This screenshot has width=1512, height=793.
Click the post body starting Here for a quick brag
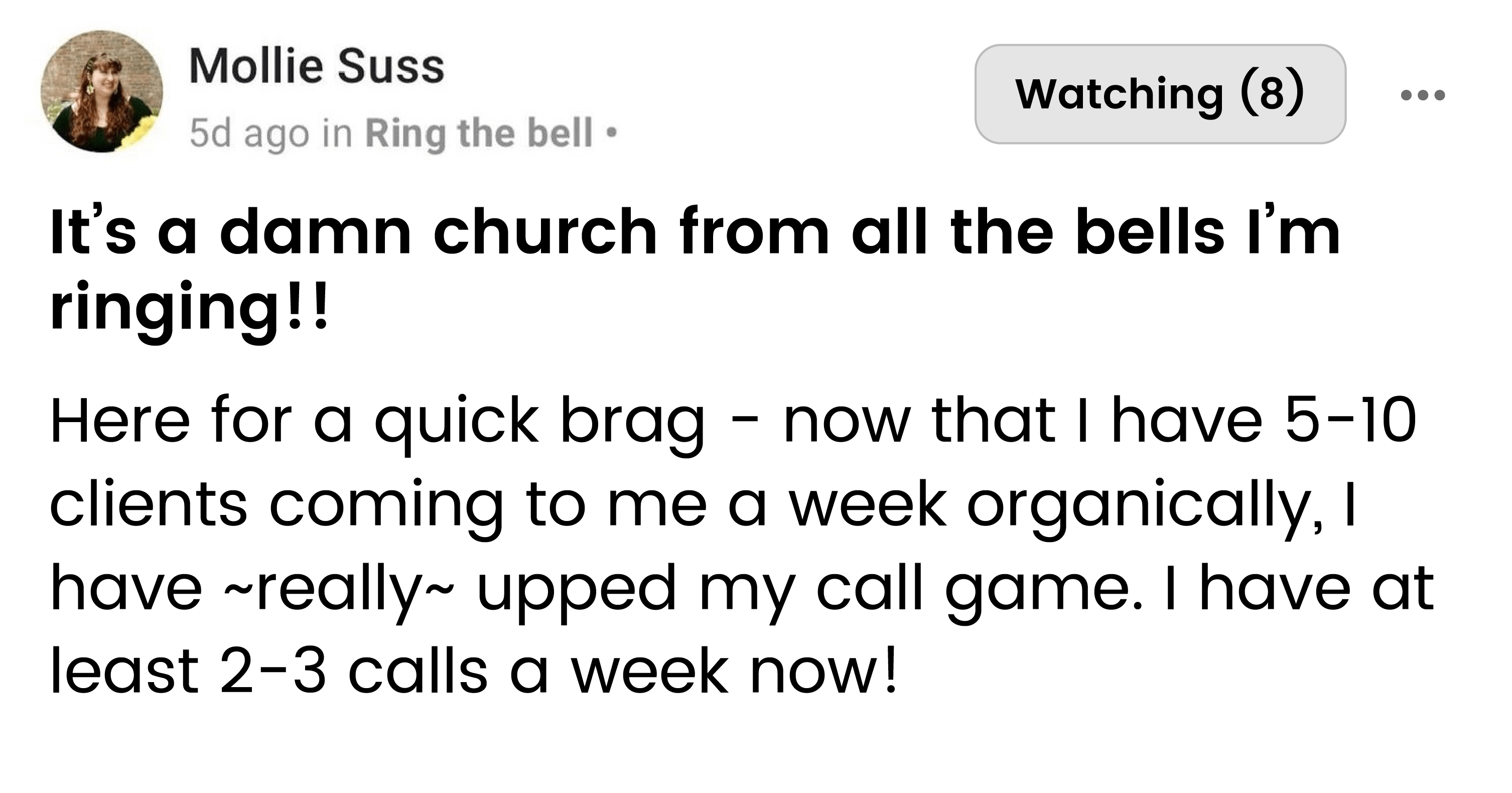click(x=741, y=545)
